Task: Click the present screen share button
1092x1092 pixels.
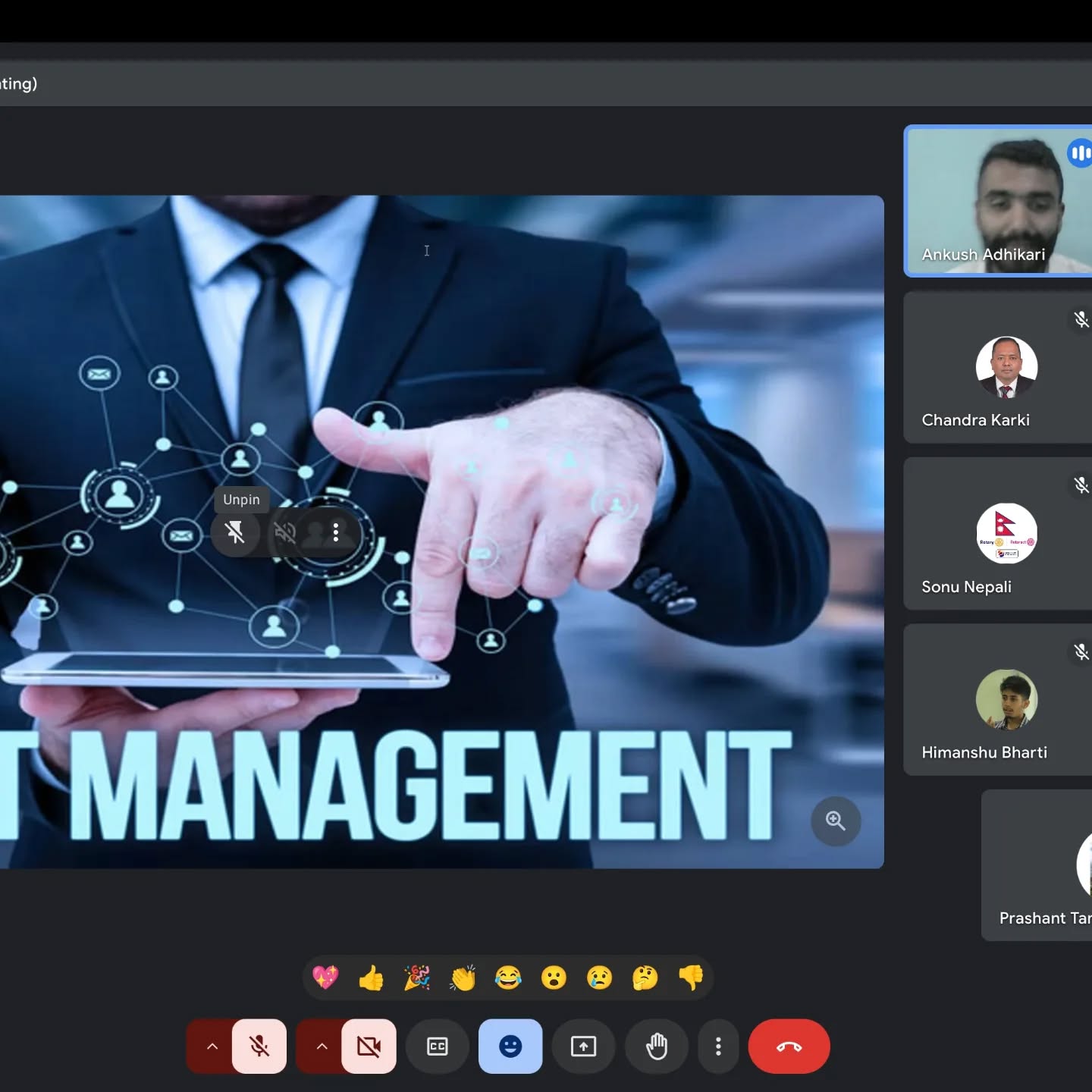Action: click(x=583, y=1046)
